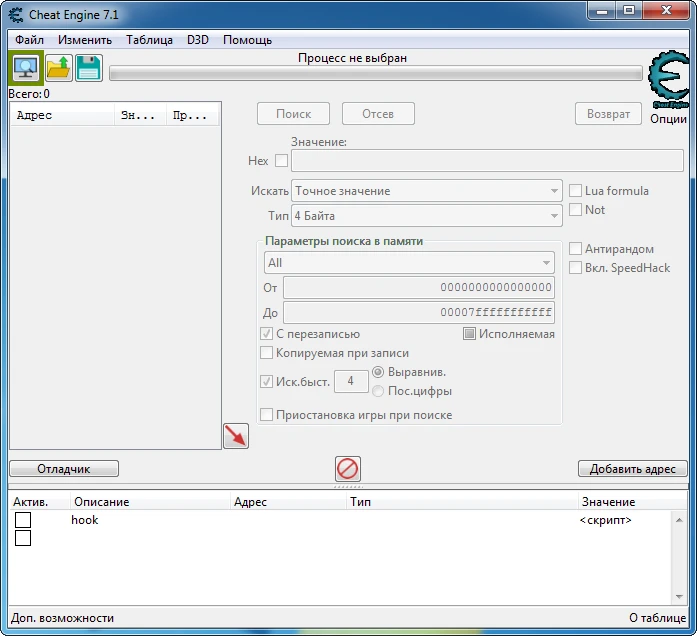
Task: Click the Процесс не выбран label
Action: coord(353,58)
